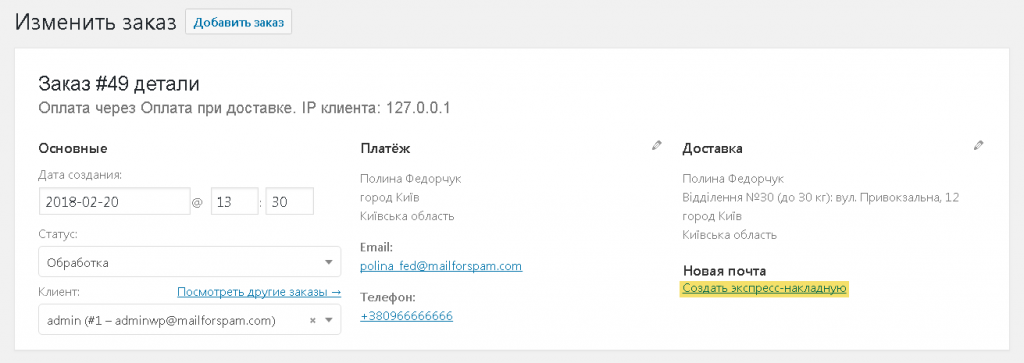Focus the creation date field 2018-02-20
The height and width of the screenshot is (363, 1024).
click(114, 202)
